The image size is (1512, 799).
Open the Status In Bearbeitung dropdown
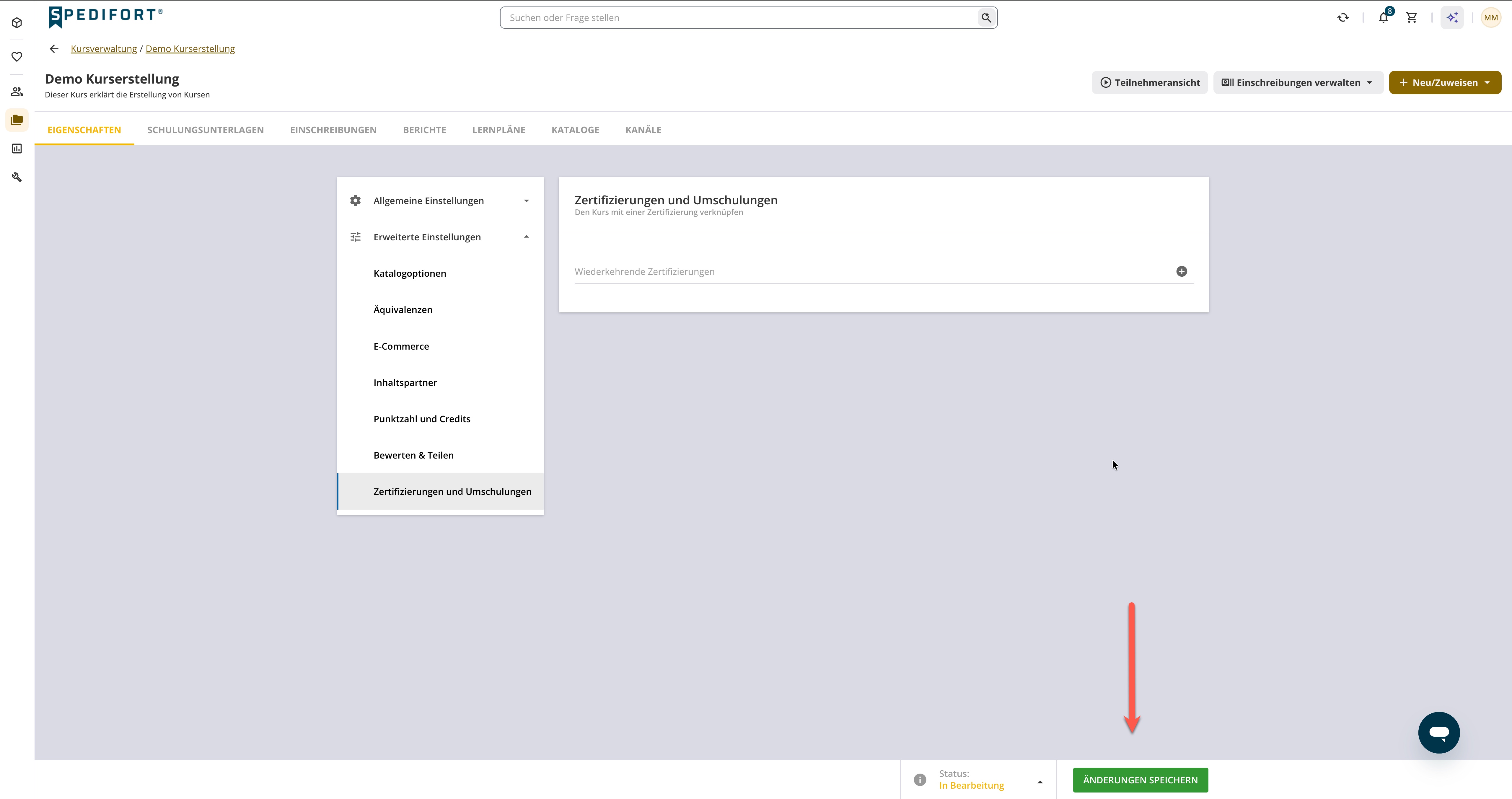click(978, 780)
